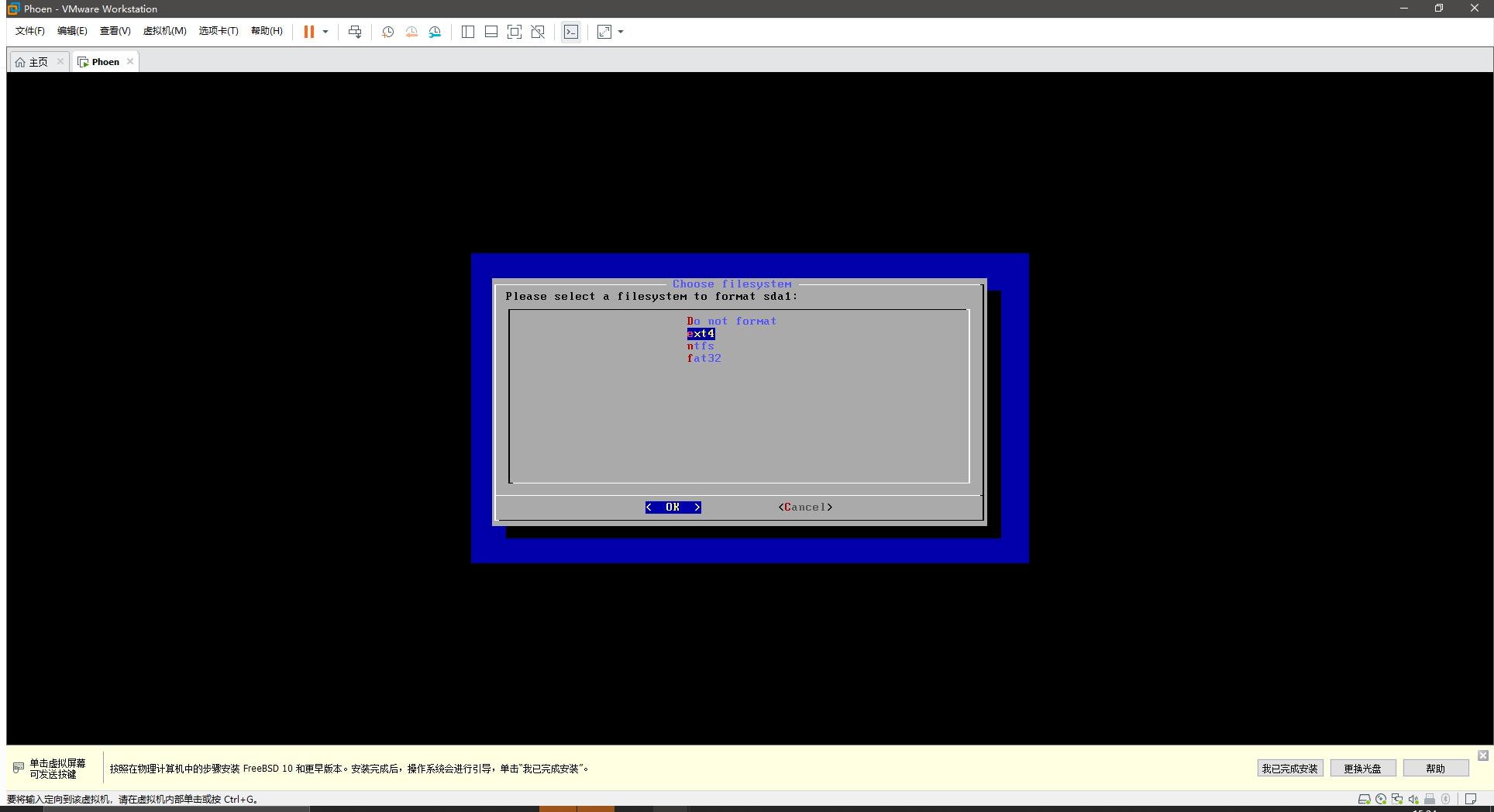The height and width of the screenshot is (812, 1494).
Task: Click the CD/DVD device icon in status bar
Action: click(1382, 799)
